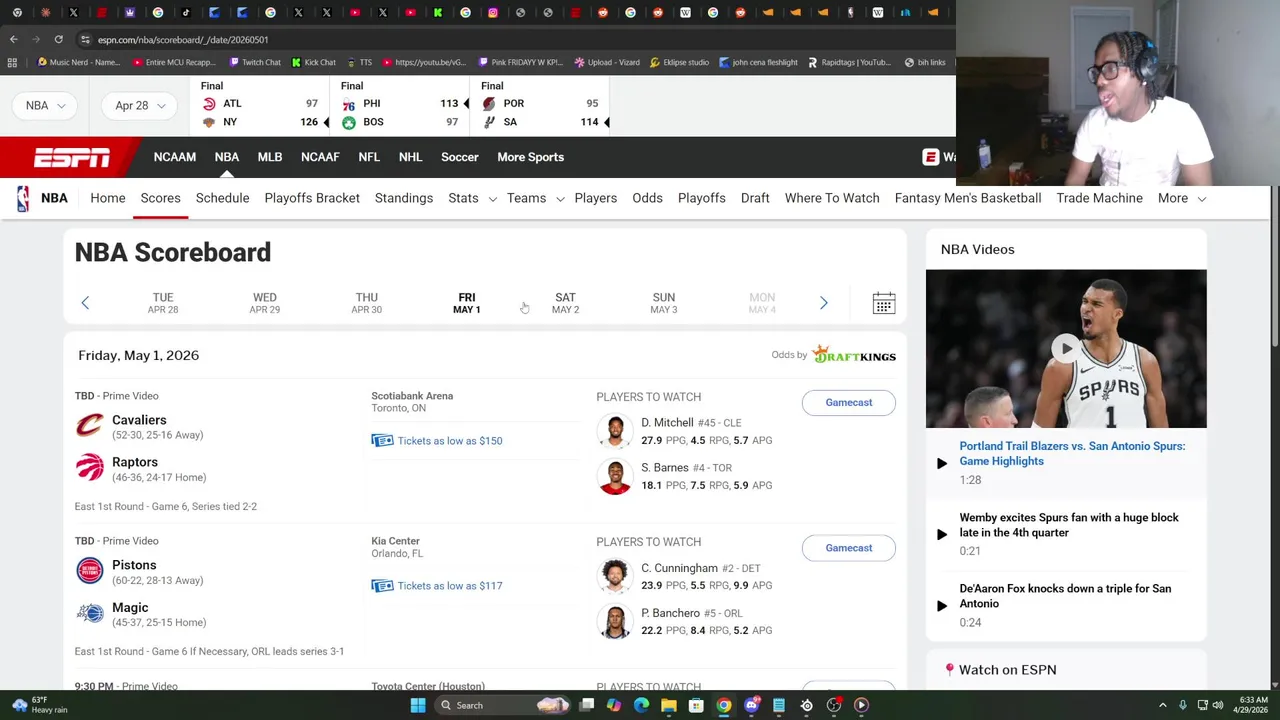Click the NBA league logo icon
This screenshot has height=720, width=1280.
point(23,198)
